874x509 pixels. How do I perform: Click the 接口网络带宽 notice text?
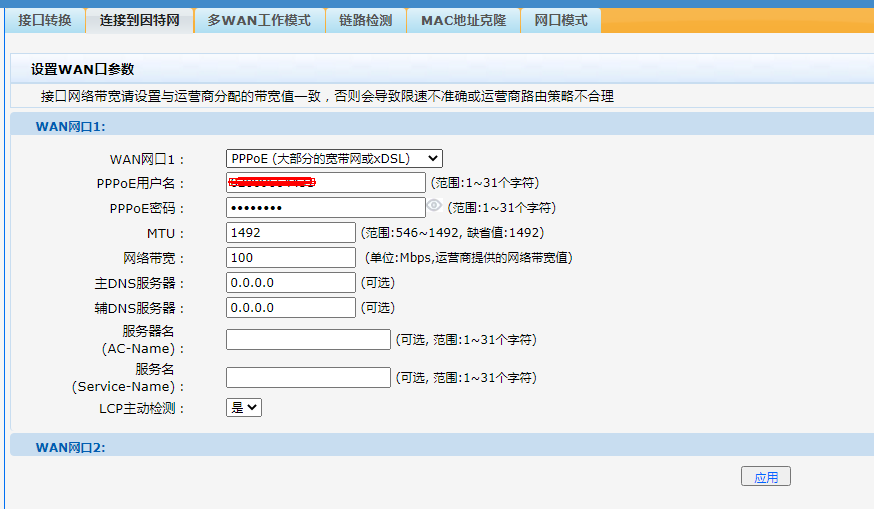327,96
